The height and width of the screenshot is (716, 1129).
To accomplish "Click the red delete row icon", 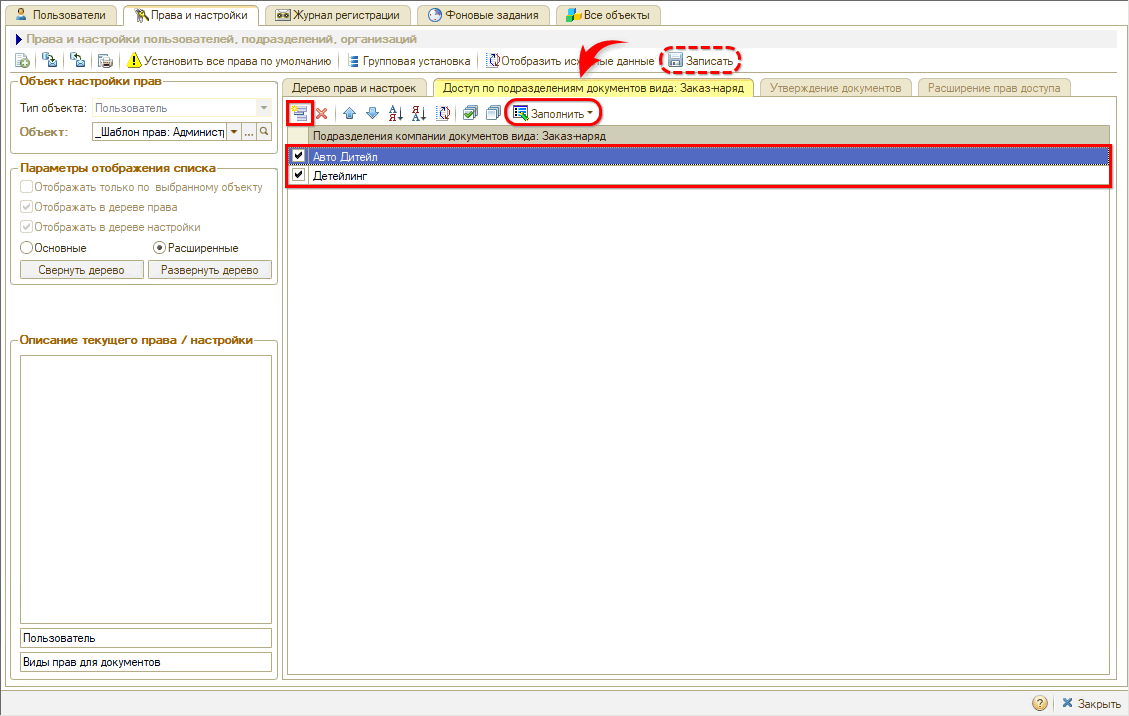I will [322, 114].
